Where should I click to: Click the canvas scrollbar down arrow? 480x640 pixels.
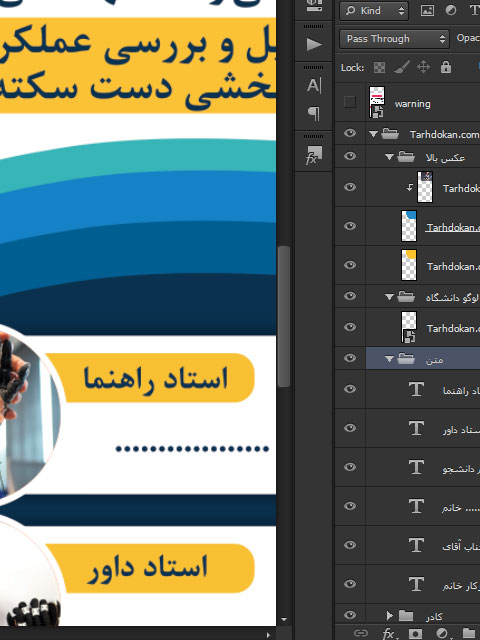(284, 620)
